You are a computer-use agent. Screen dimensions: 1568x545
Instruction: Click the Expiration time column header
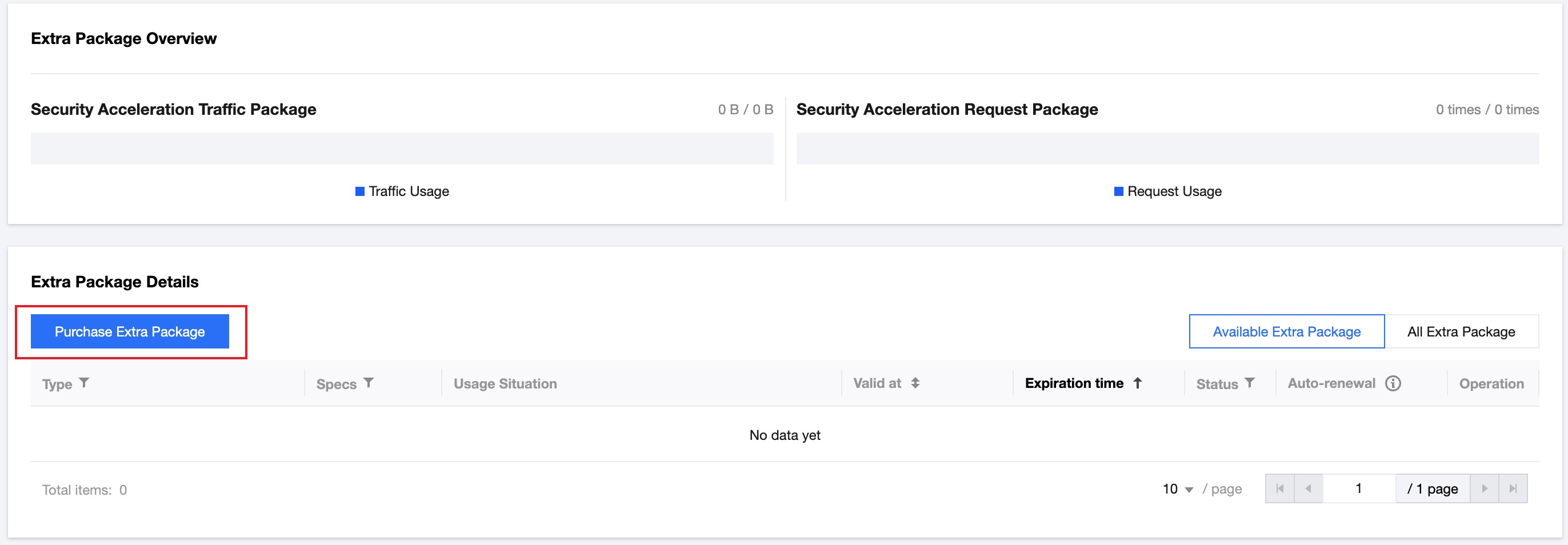(x=1074, y=383)
